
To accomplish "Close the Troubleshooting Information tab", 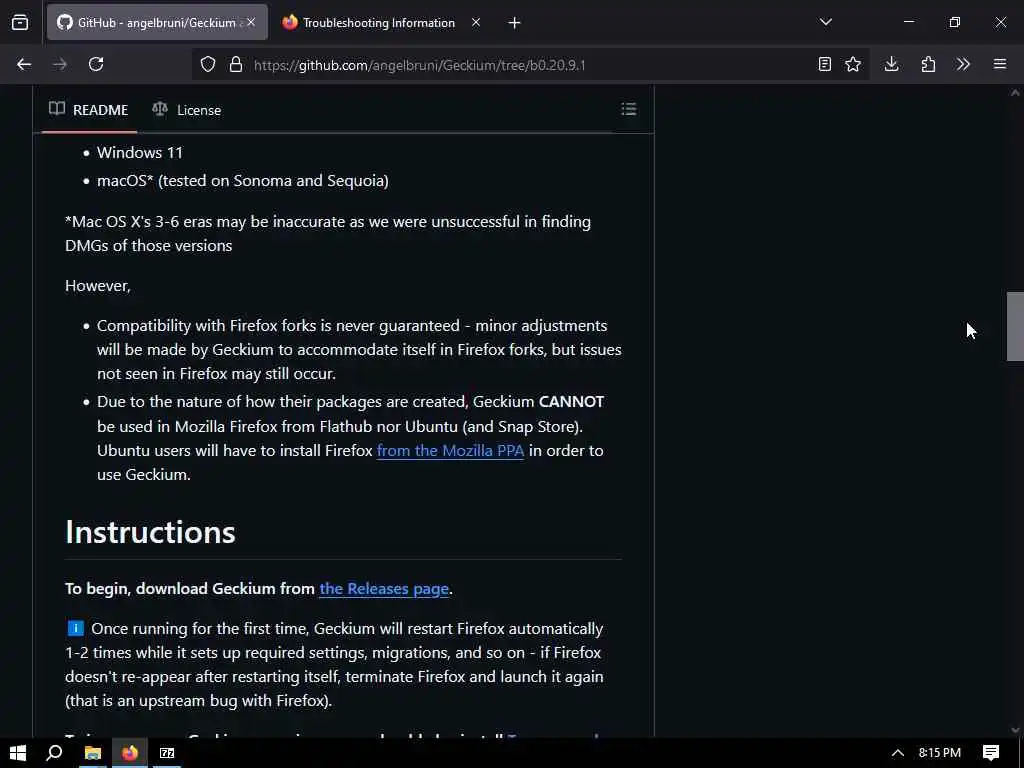I will pos(476,22).
